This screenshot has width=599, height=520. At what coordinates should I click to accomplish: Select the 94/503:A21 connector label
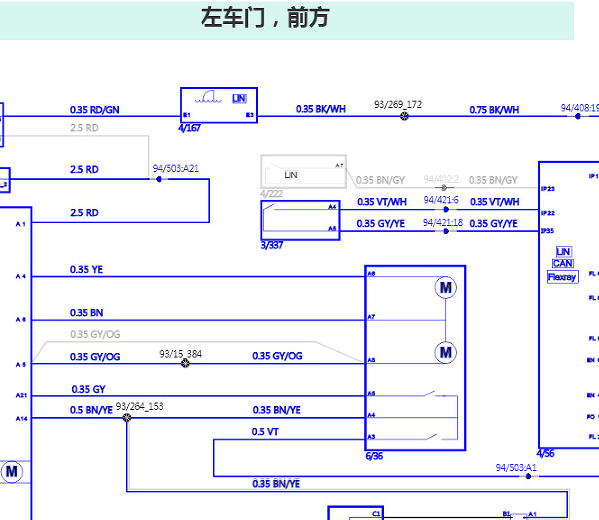point(176,168)
